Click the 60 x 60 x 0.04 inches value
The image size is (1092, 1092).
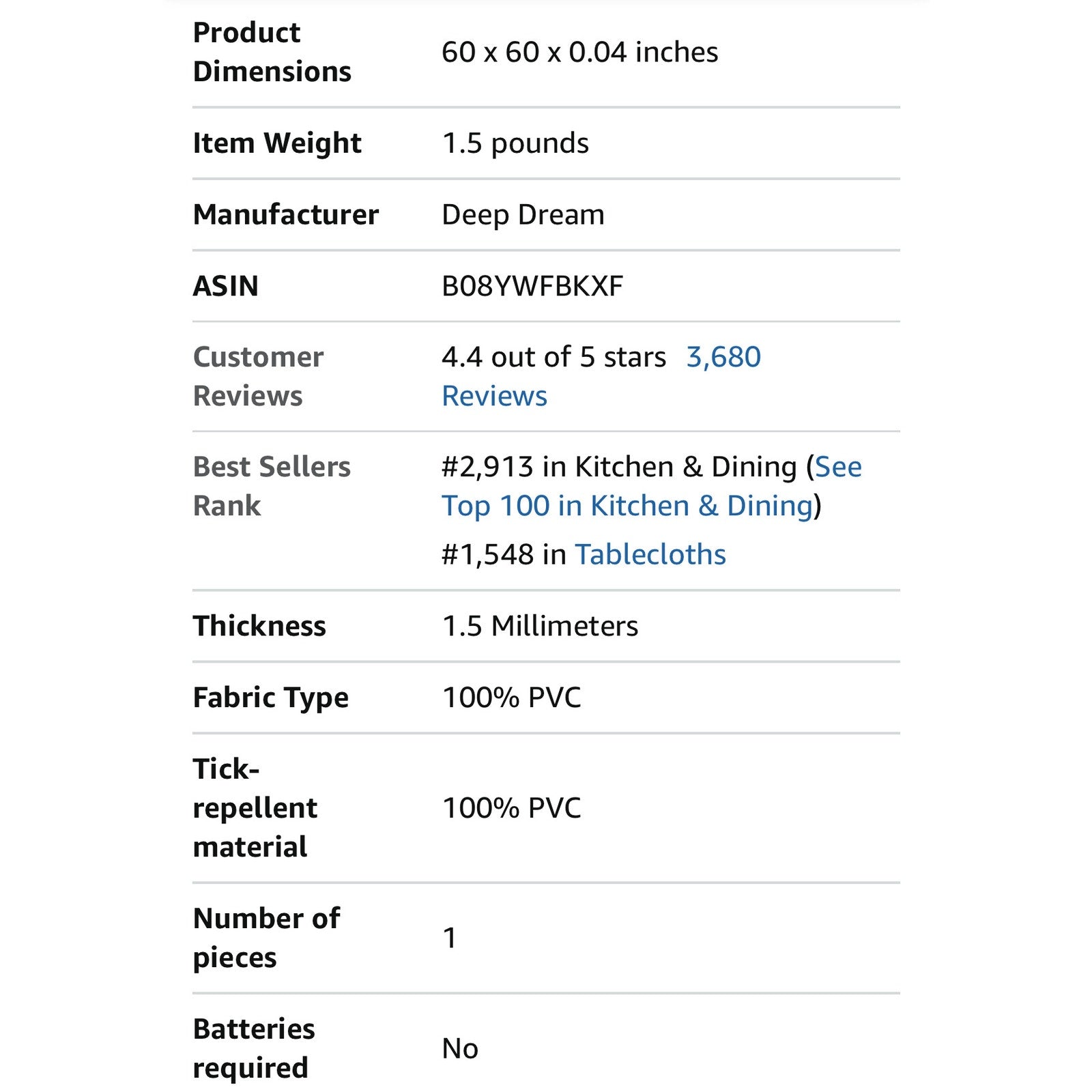click(x=579, y=52)
